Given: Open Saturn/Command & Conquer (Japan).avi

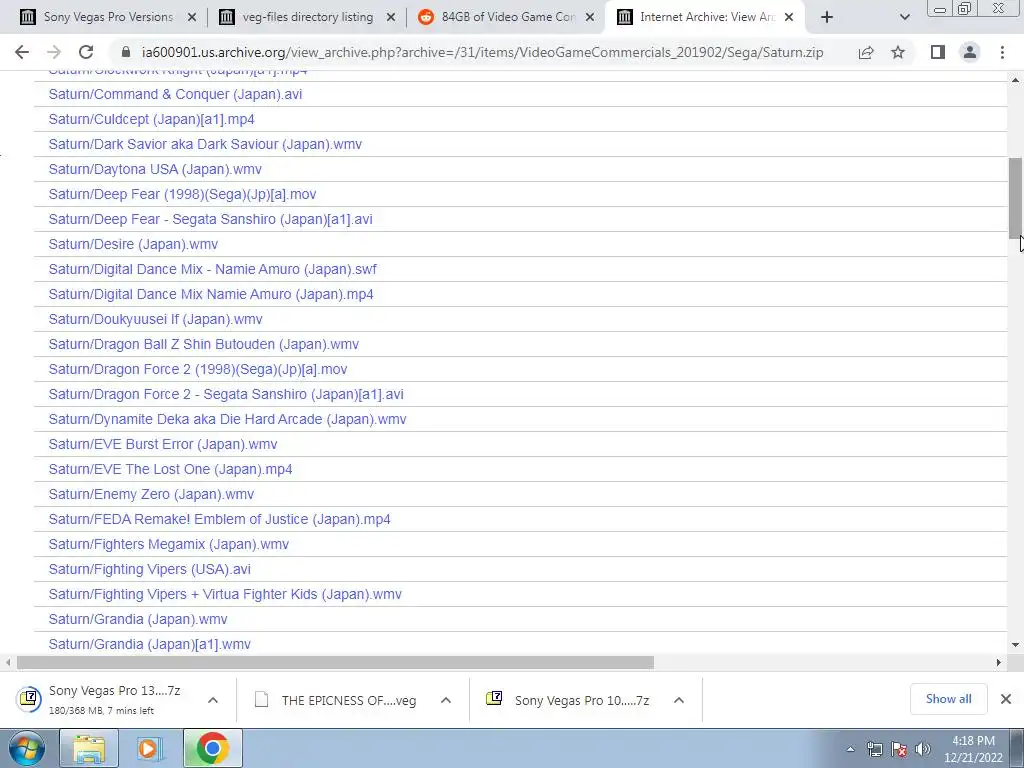Looking at the screenshot, I should pos(175,94).
